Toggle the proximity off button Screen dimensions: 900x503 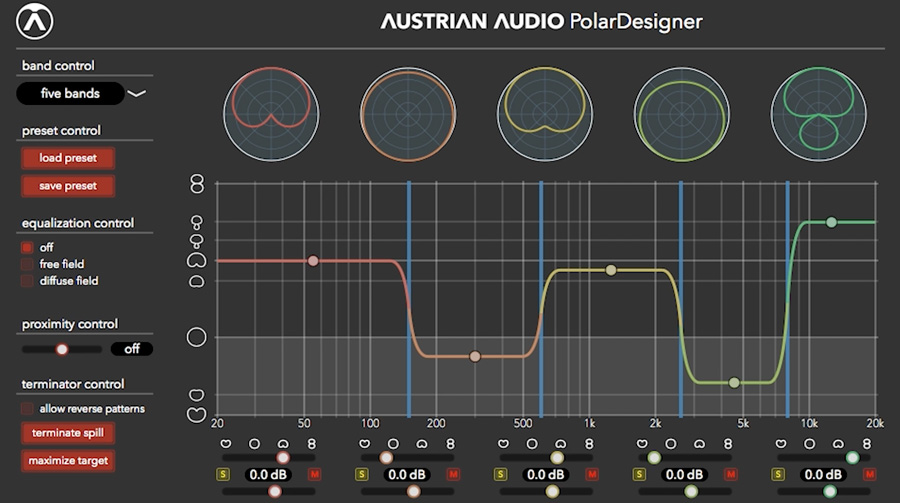click(x=131, y=349)
